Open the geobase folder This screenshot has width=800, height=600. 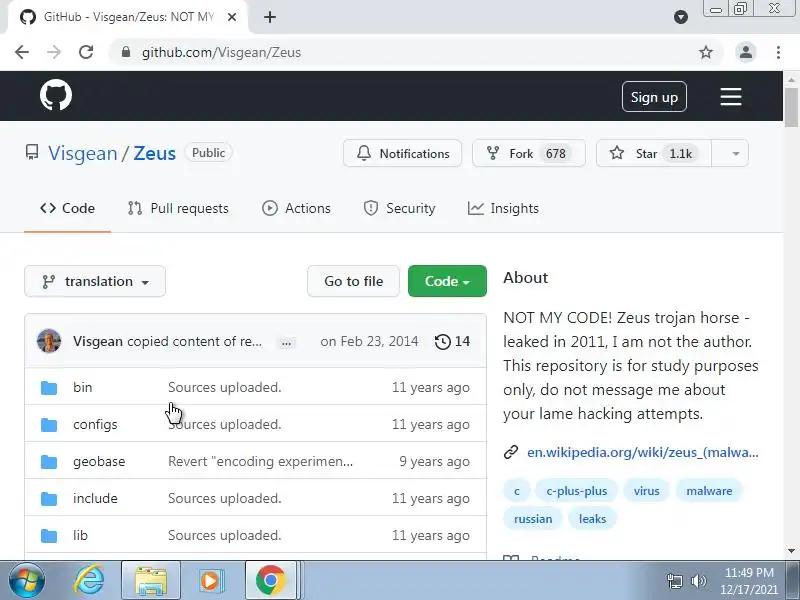[x=99, y=462]
